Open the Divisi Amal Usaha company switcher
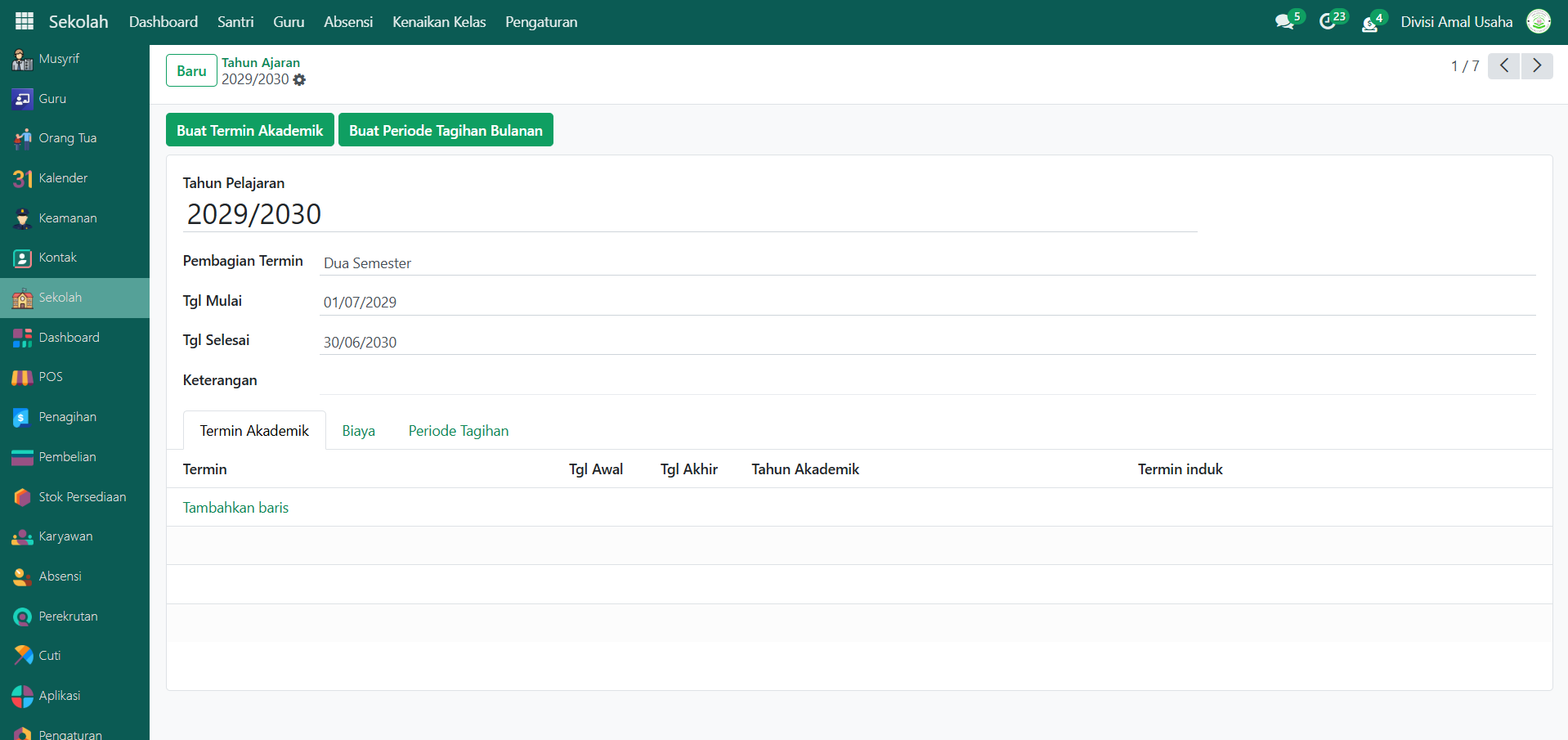Screen dimensions: 1568x740 tap(1456, 22)
